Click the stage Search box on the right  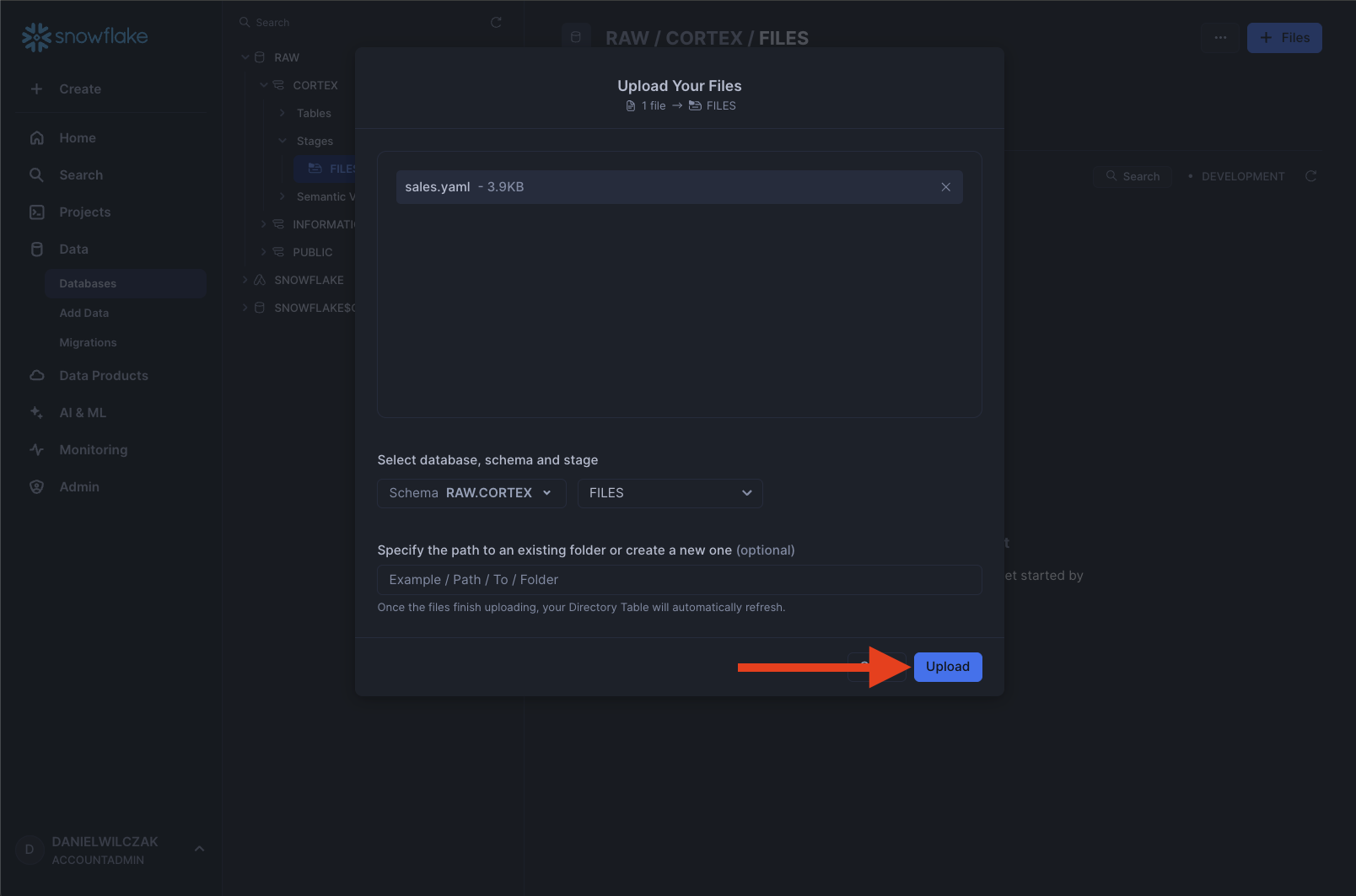coord(1132,176)
